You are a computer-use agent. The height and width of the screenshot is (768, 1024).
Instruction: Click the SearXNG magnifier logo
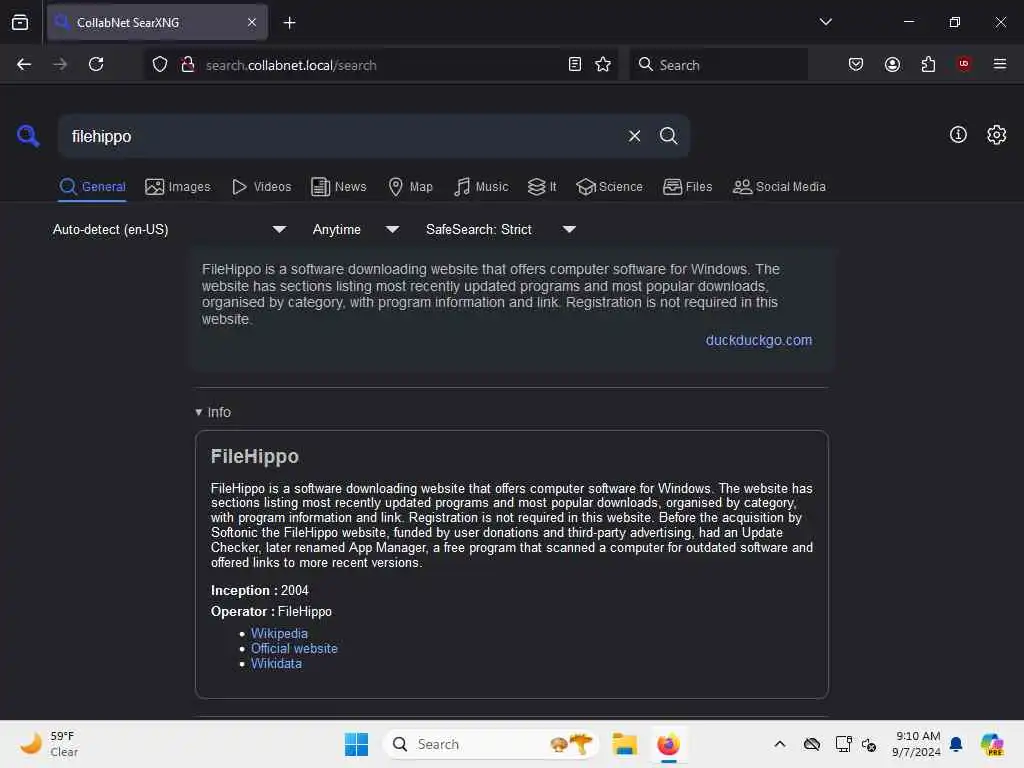tap(28, 136)
